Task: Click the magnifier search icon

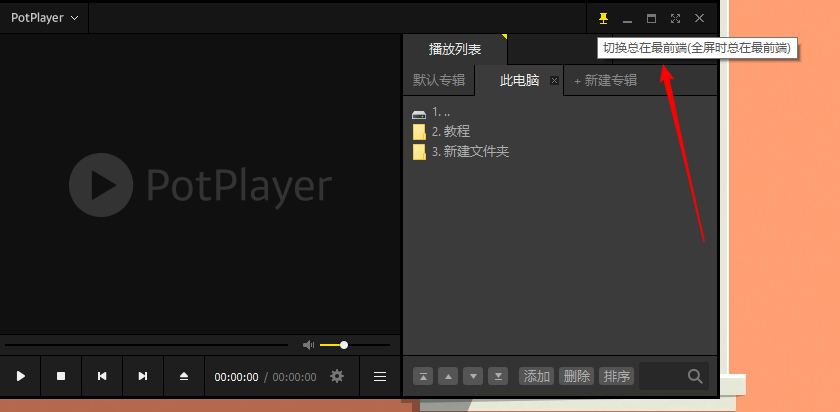Action: tap(695, 377)
